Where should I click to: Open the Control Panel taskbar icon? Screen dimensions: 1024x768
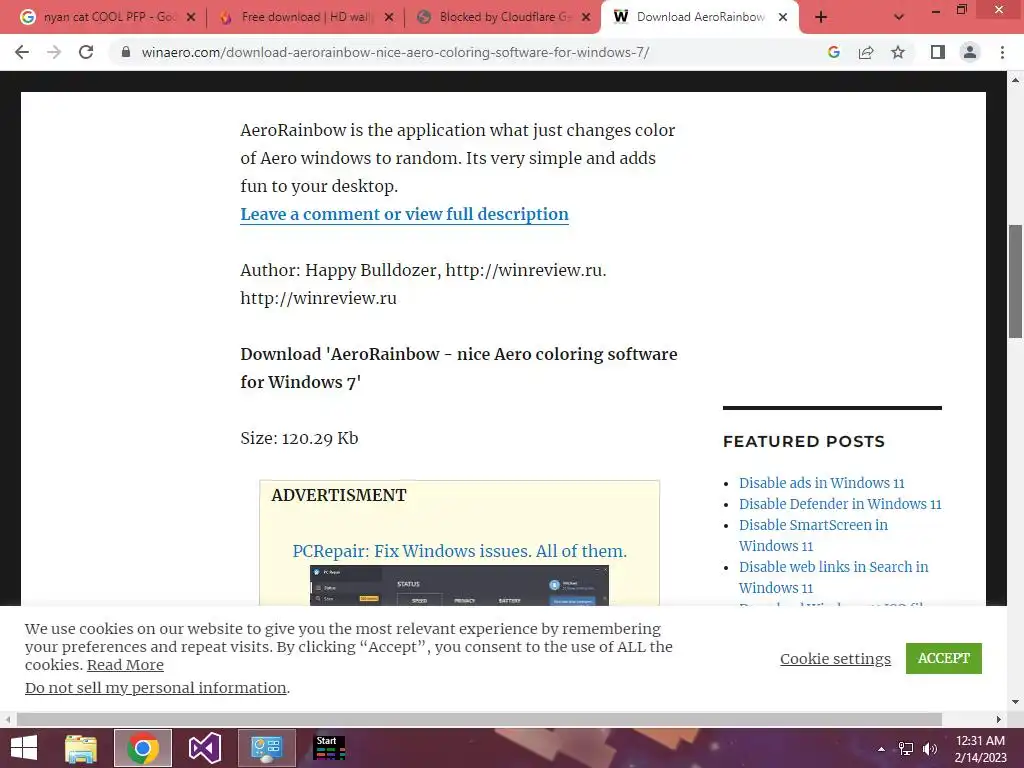coord(266,748)
